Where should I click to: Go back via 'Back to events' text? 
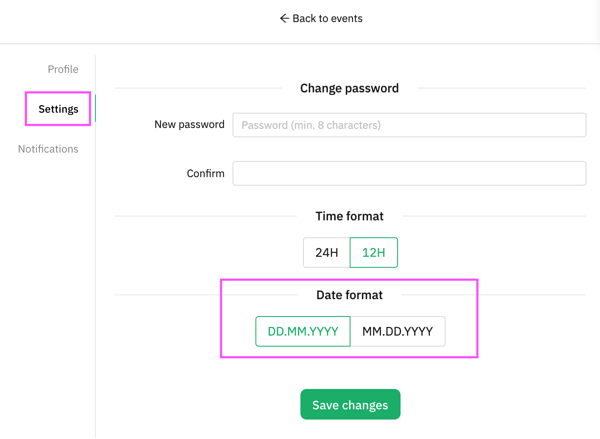(x=327, y=18)
